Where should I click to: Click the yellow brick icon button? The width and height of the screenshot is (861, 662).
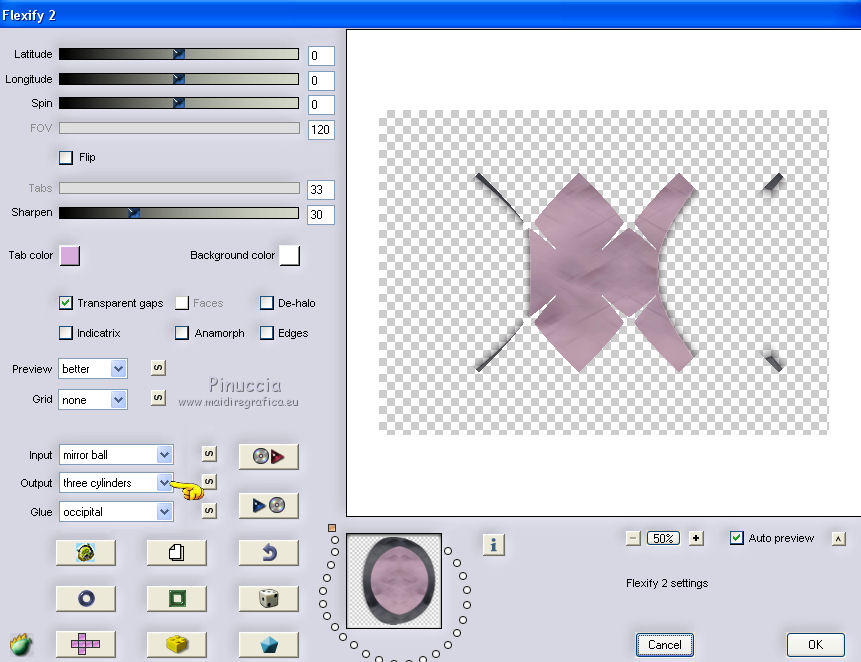(177, 644)
